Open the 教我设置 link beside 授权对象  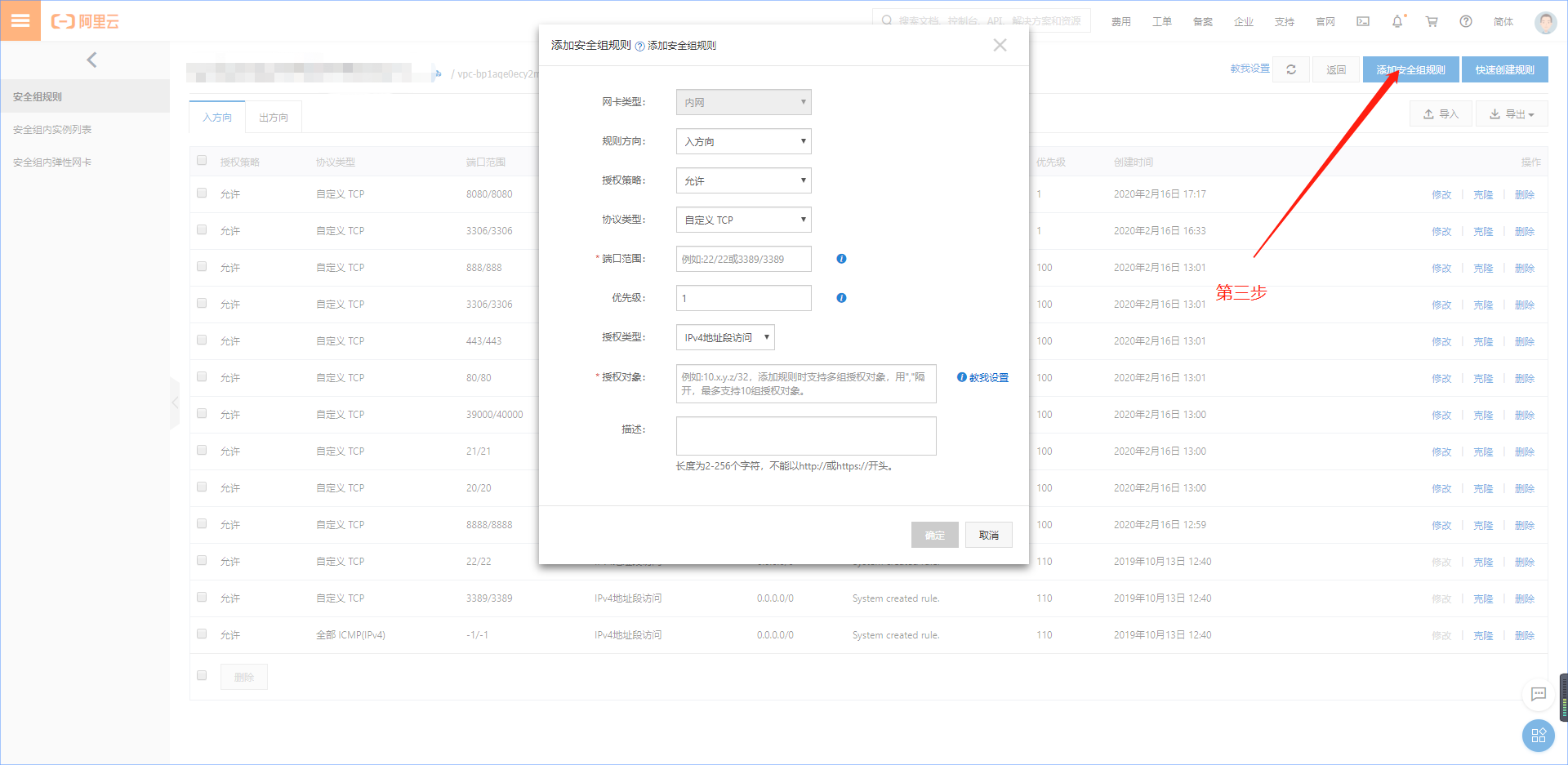click(988, 377)
